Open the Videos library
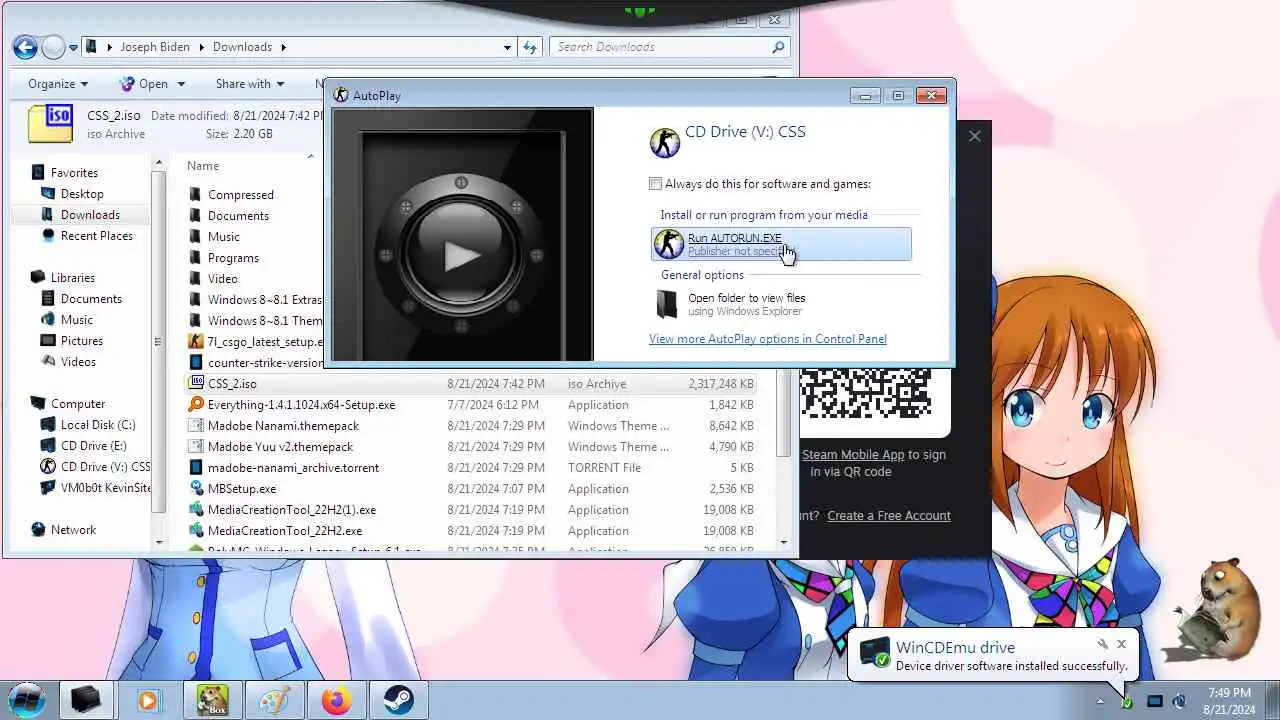The width and height of the screenshot is (1280, 720). [78, 362]
